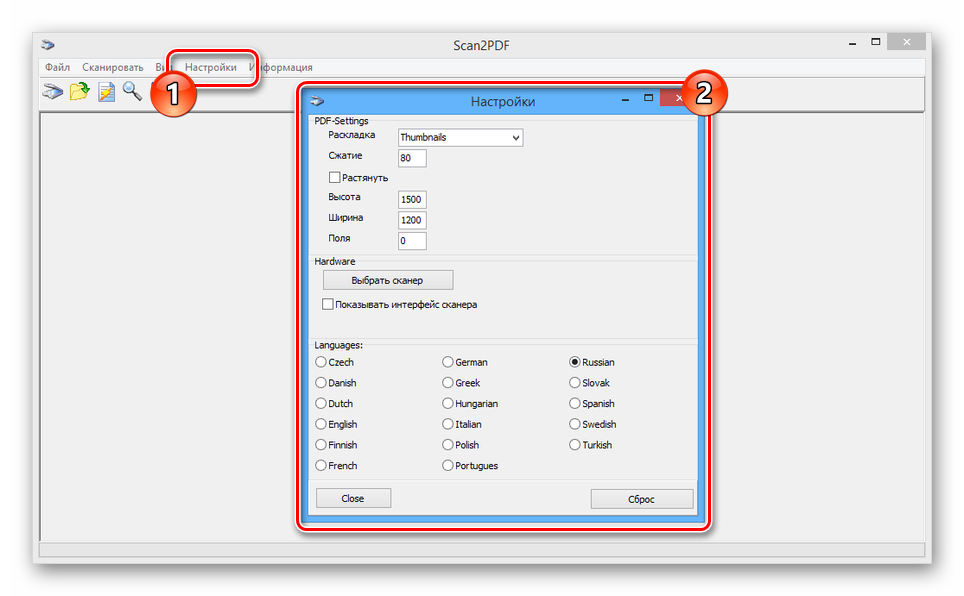964x596 pixels.
Task: Click the Сброс button
Action: tap(641, 498)
